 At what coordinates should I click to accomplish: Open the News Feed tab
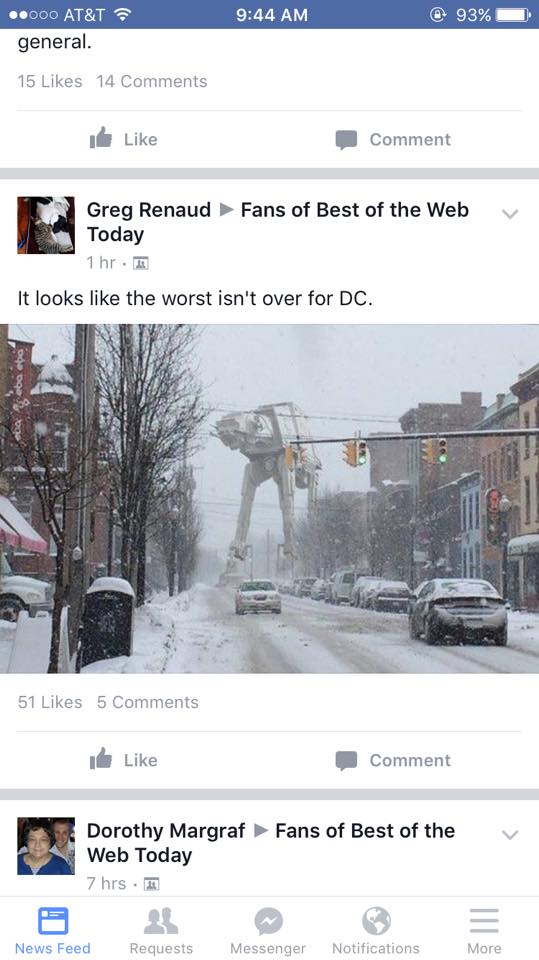(x=53, y=931)
